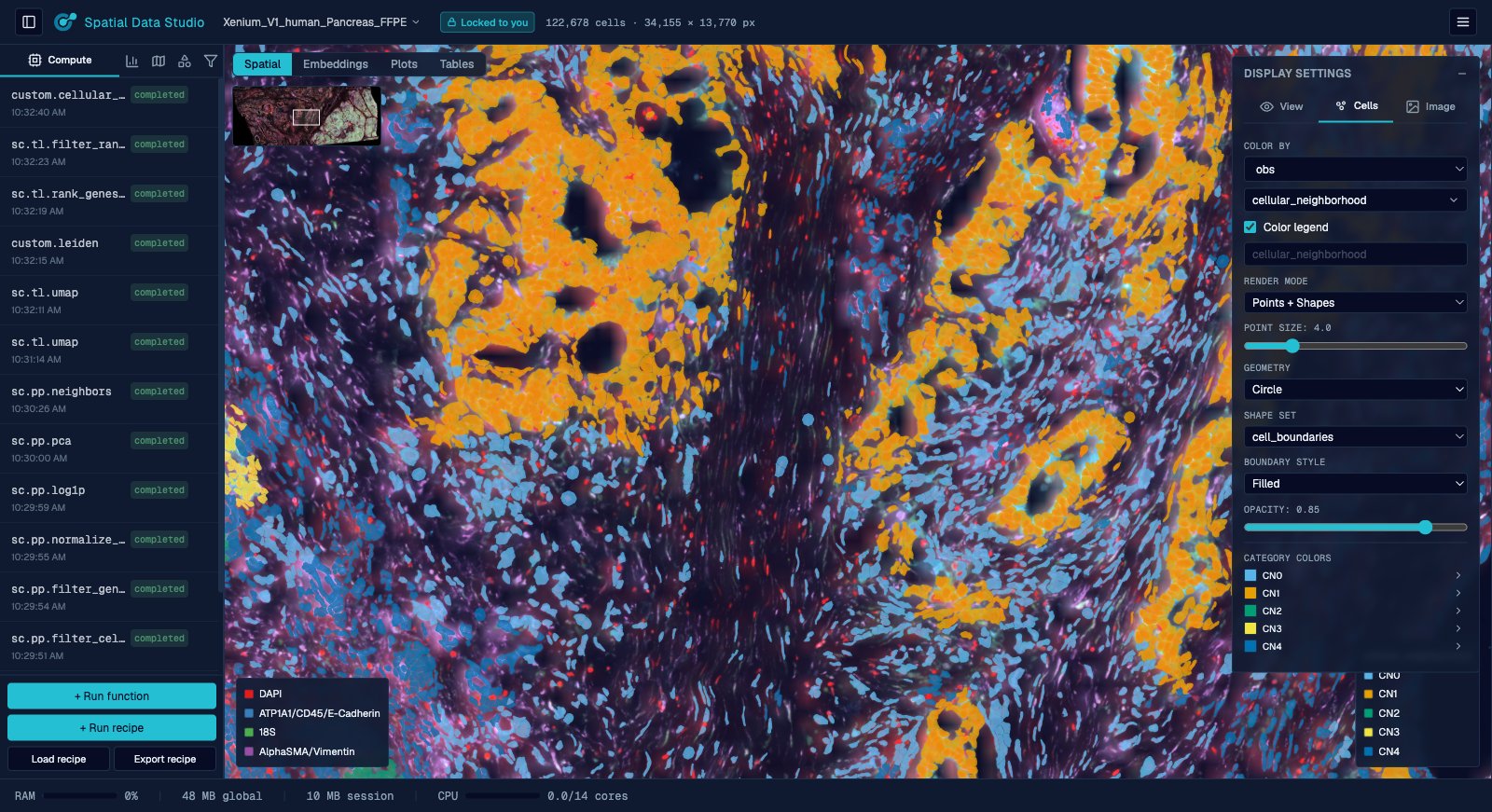Click the ATP1A1/CD45/E-Cadherin channel legend entry
Viewport: 1492px width, 812px height.
(312, 713)
